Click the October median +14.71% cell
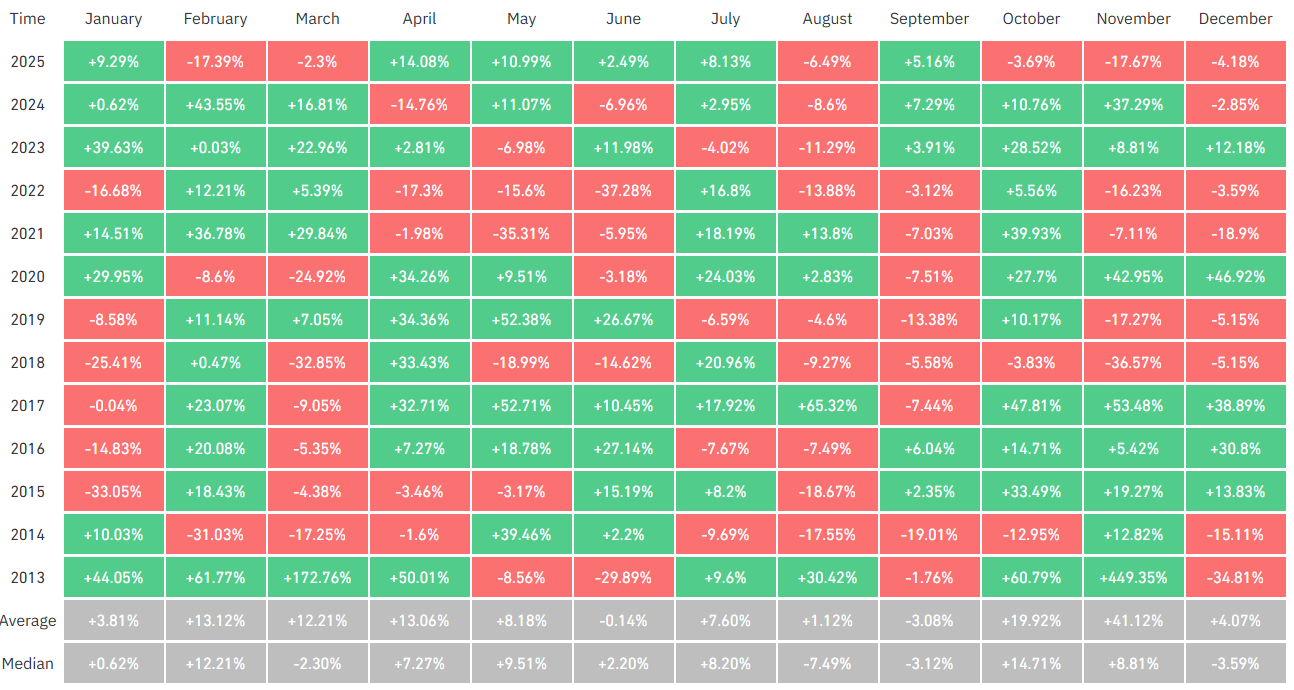1294x690 pixels. coord(1031,663)
